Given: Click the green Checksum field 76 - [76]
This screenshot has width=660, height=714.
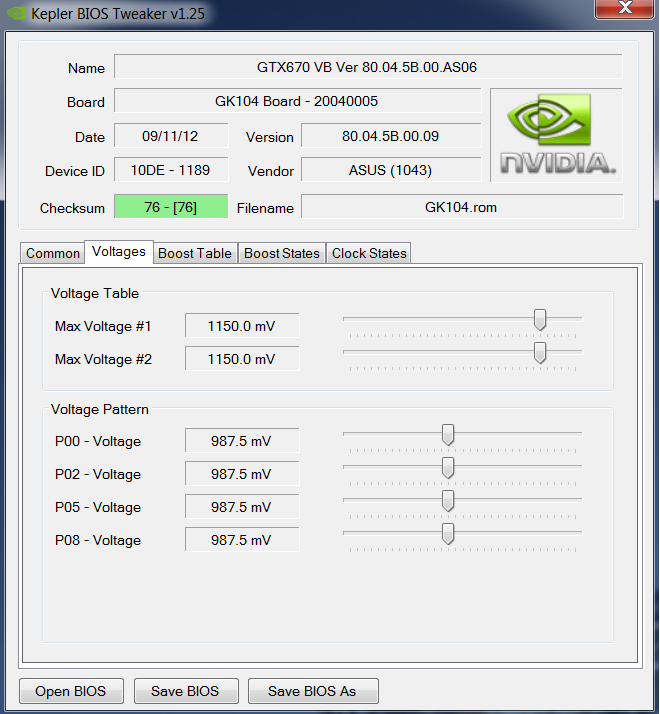Looking at the screenshot, I should click(x=171, y=207).
